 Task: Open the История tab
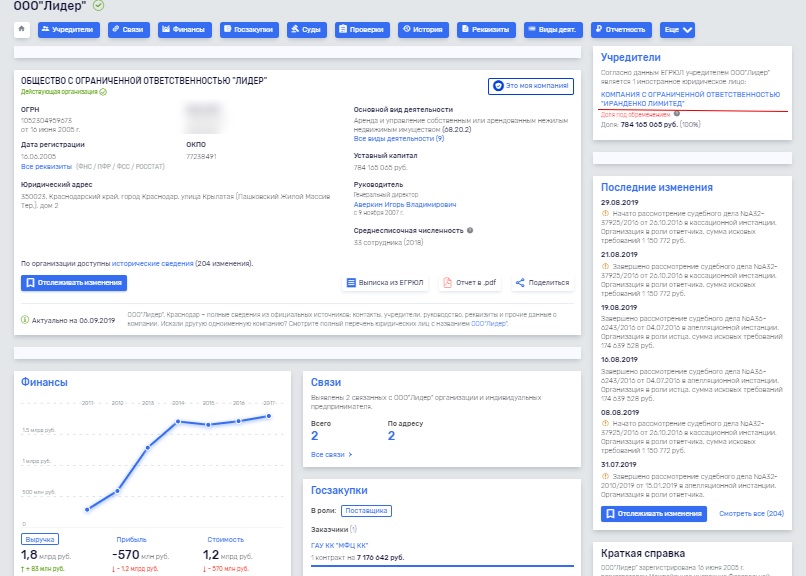(x=423, y=30)
